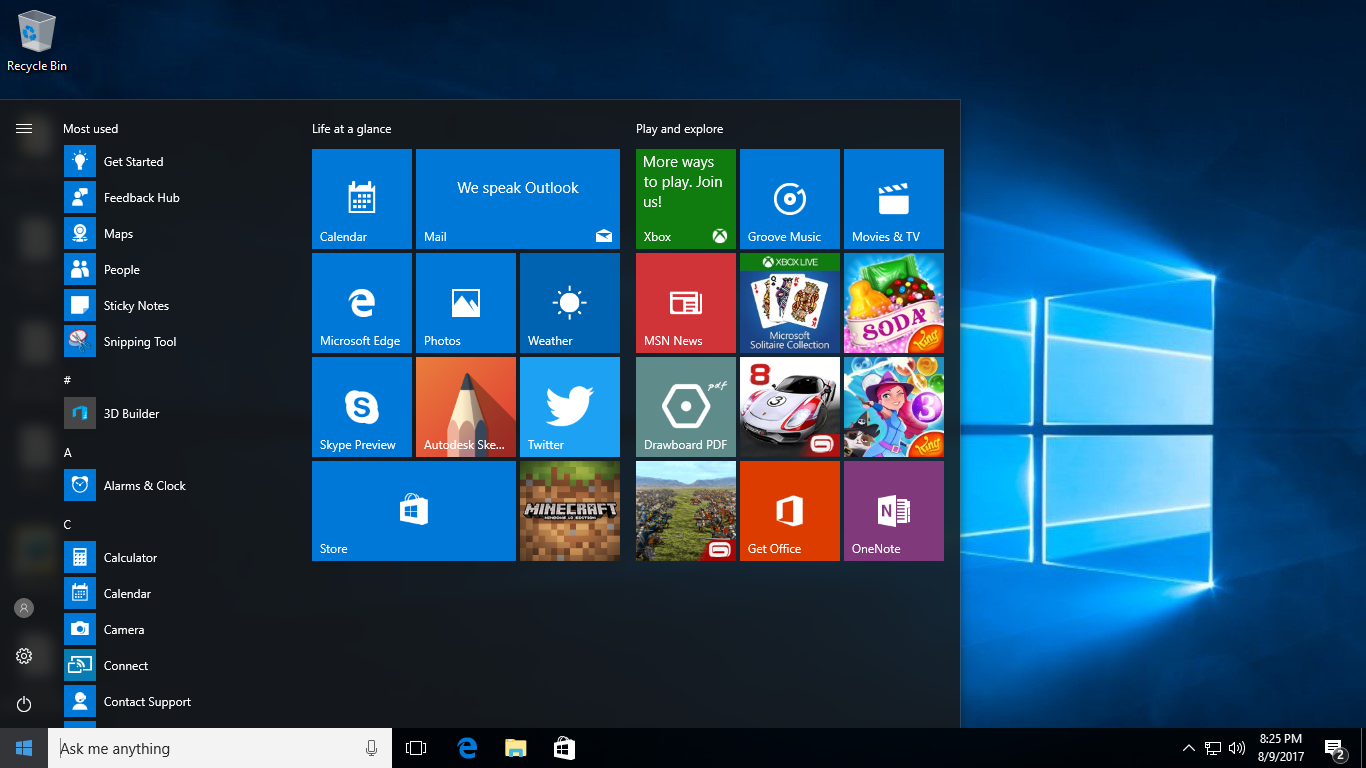Open Settings via the gear icon
The width and height of the screenshot is (1366, 768).
coord(24,656)
